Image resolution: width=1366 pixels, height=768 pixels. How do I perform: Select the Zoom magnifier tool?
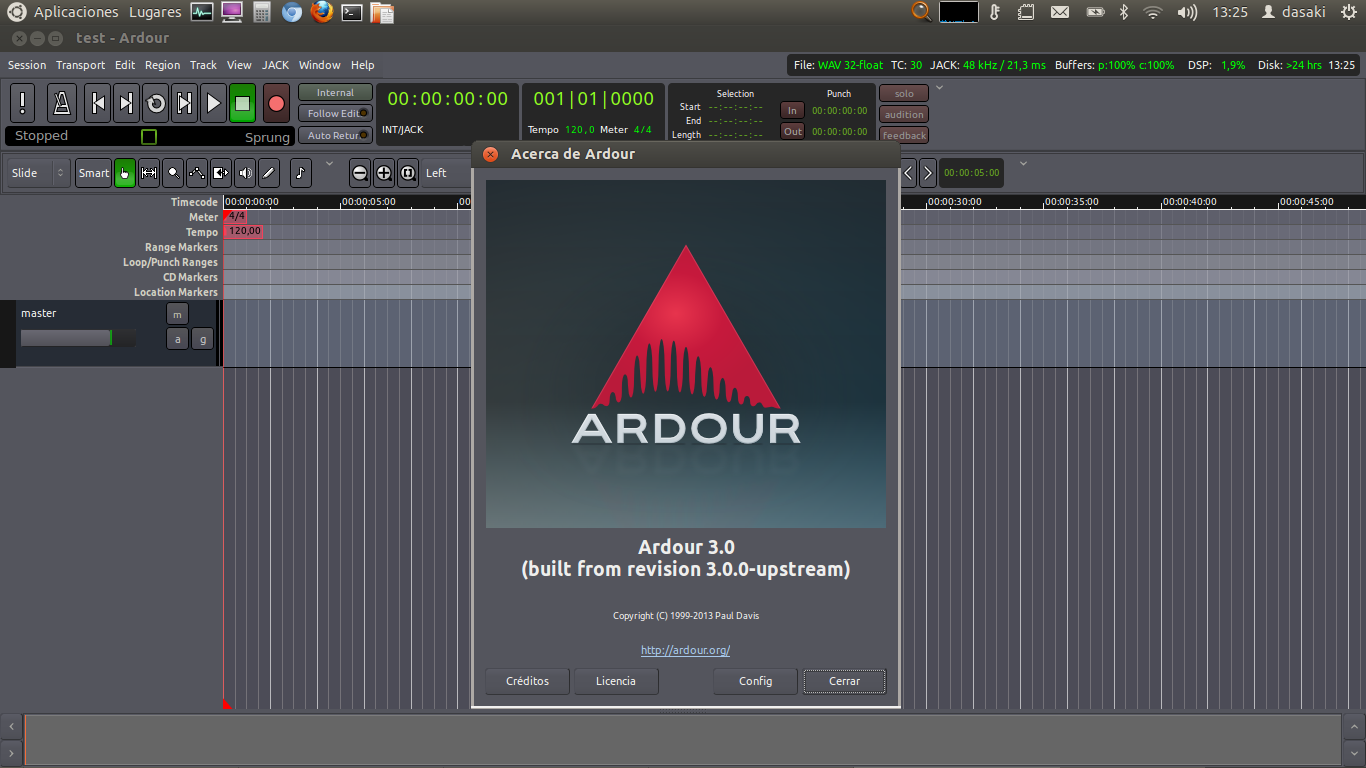click(173, 173)
